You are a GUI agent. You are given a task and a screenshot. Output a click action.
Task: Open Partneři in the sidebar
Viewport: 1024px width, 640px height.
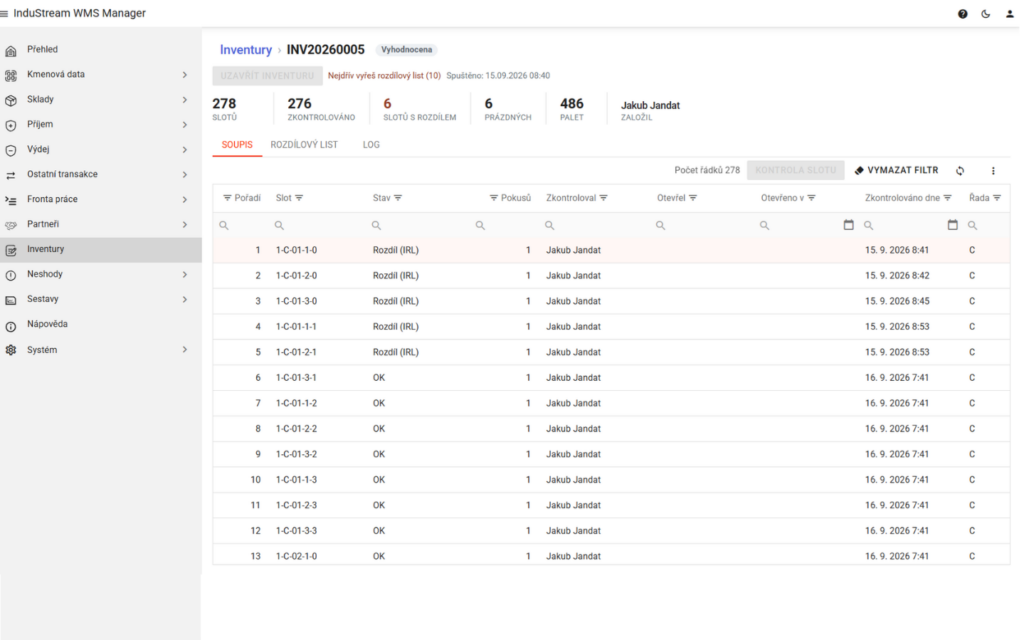[x=101, y=225]
